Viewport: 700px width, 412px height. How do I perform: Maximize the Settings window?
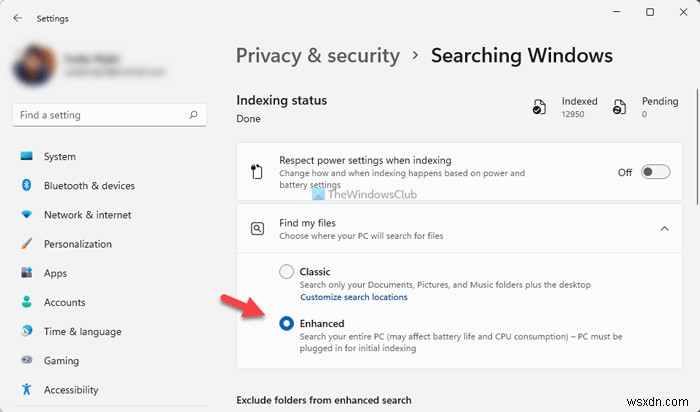650,13
